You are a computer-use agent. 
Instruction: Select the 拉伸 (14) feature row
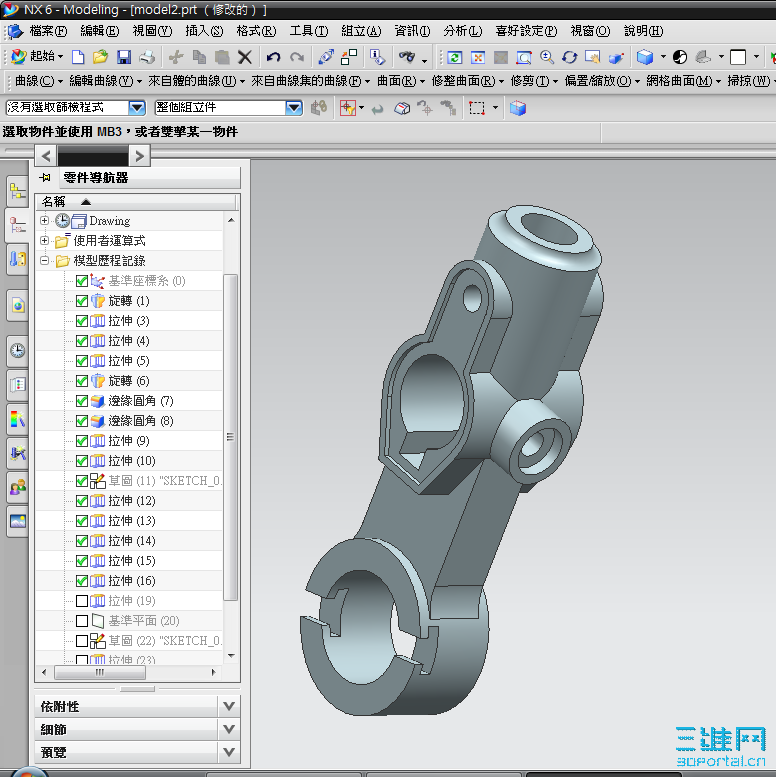(x=129, y=541)
